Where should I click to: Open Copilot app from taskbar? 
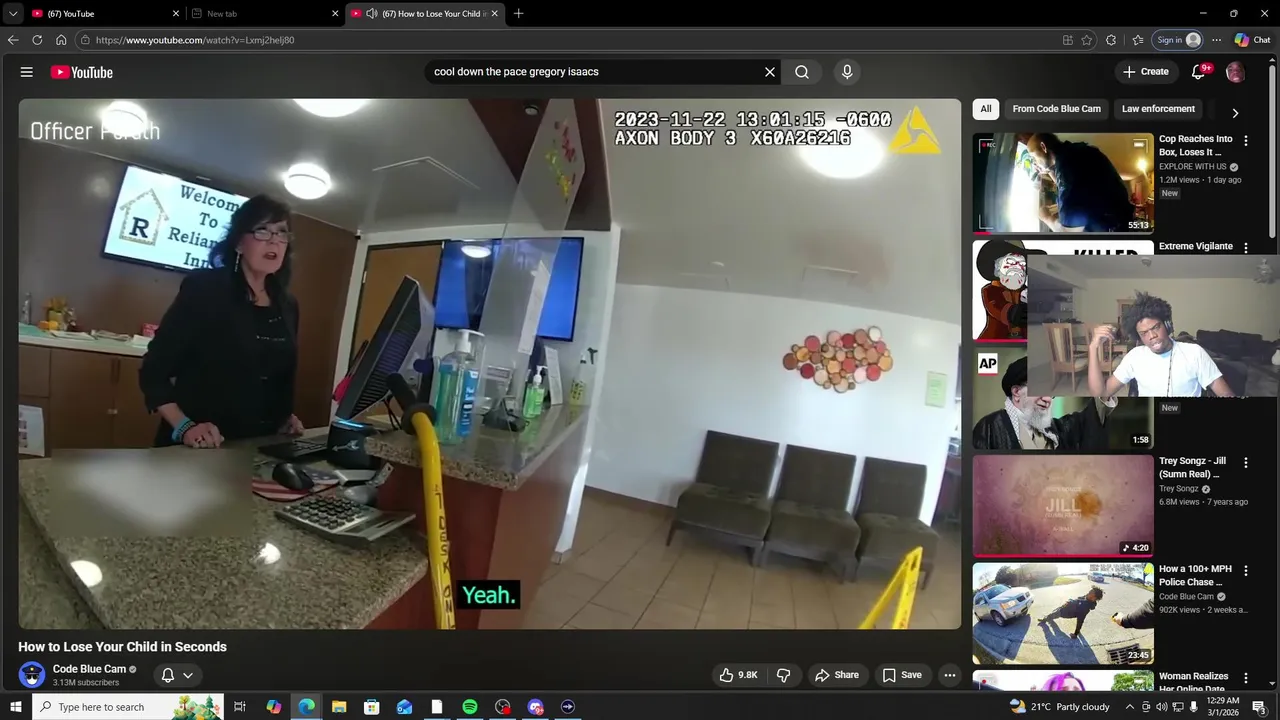[273, 707]
